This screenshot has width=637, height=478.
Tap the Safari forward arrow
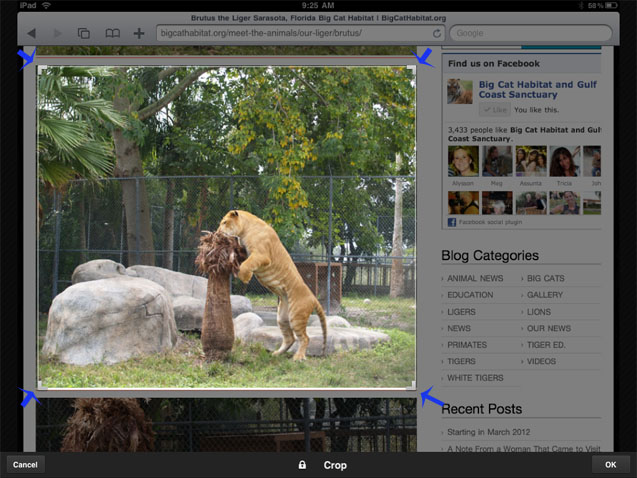58,33
